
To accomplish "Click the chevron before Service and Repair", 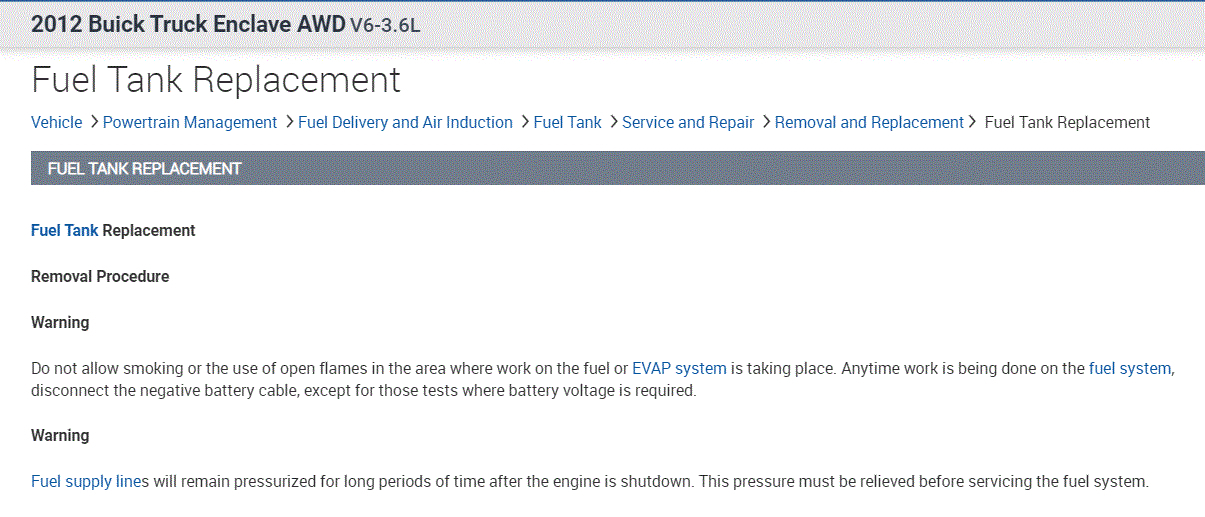I will click(x=613, y=122).
